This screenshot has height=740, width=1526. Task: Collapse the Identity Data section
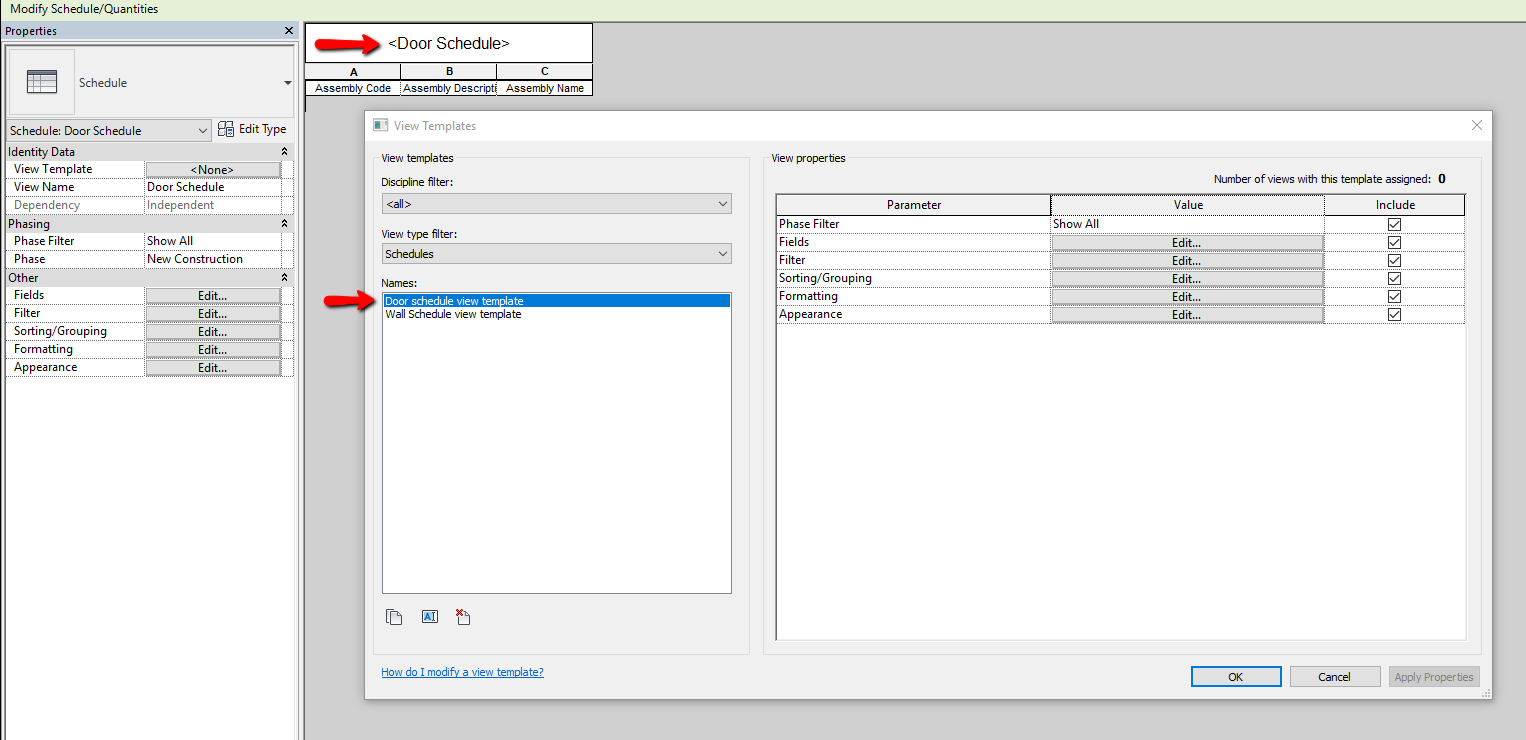285,151
